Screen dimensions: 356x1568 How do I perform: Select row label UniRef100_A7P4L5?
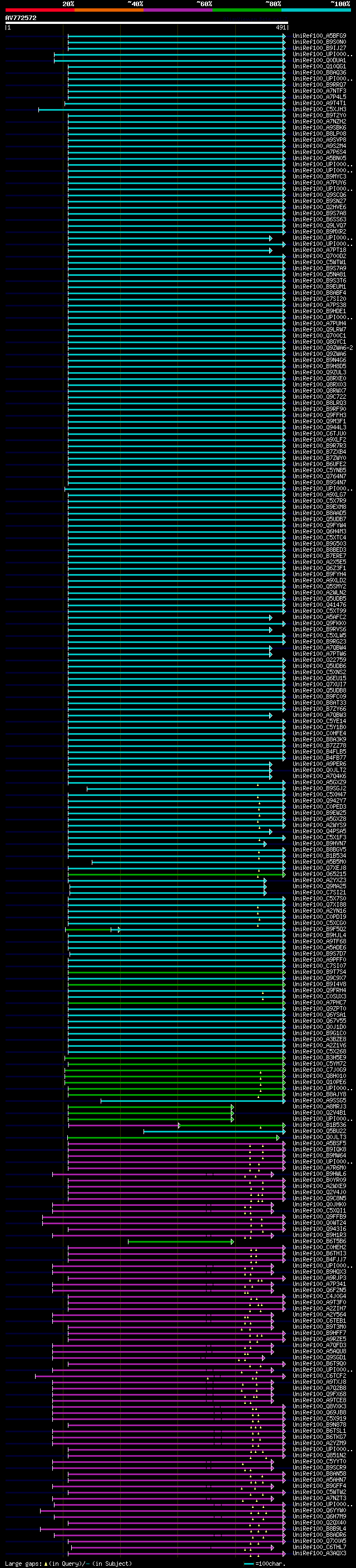[319, 97]
